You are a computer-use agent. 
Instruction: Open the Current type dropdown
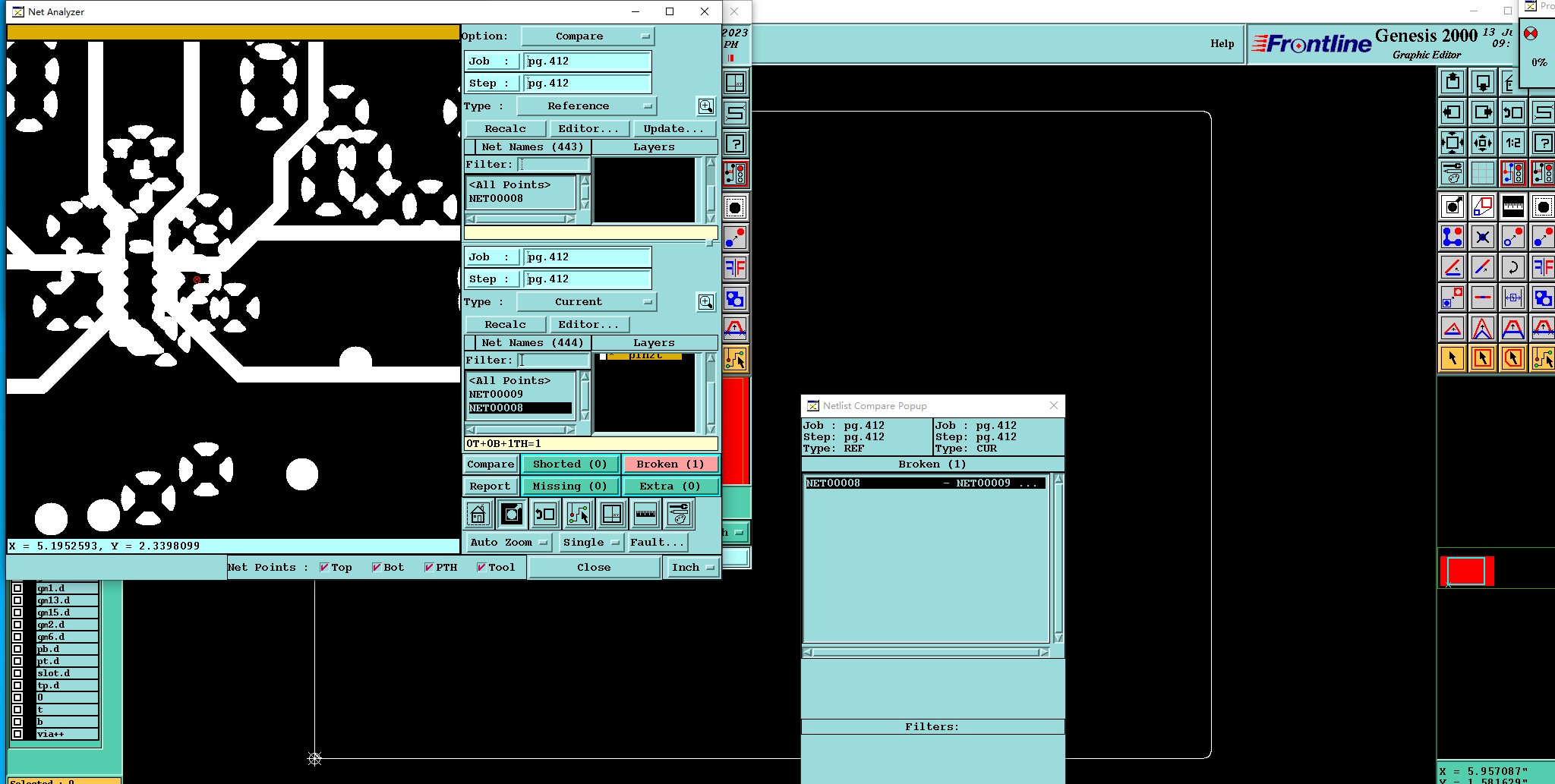(586, 302)
